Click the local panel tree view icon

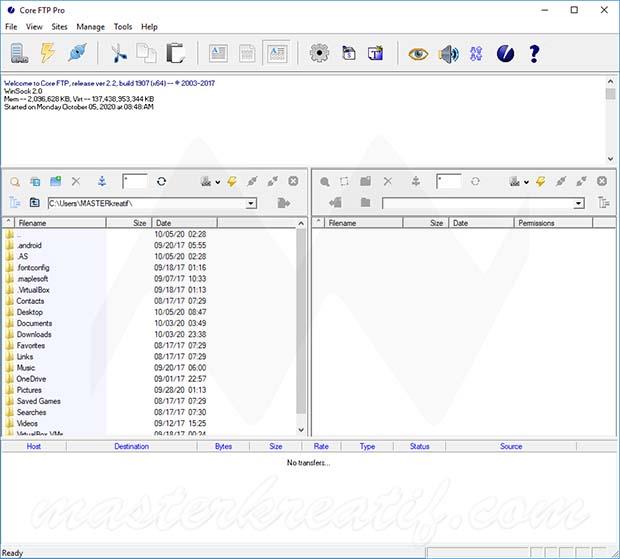15,203
